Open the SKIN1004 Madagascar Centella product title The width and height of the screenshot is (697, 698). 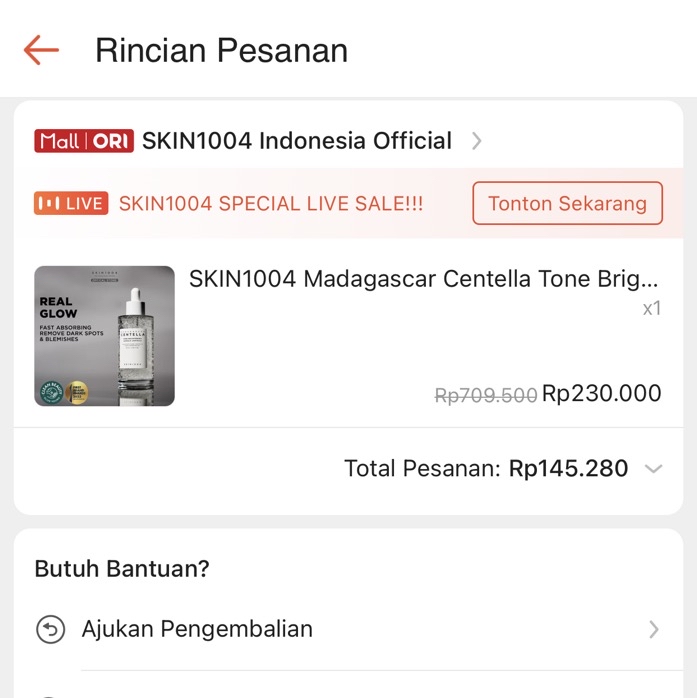coord(424,279)
